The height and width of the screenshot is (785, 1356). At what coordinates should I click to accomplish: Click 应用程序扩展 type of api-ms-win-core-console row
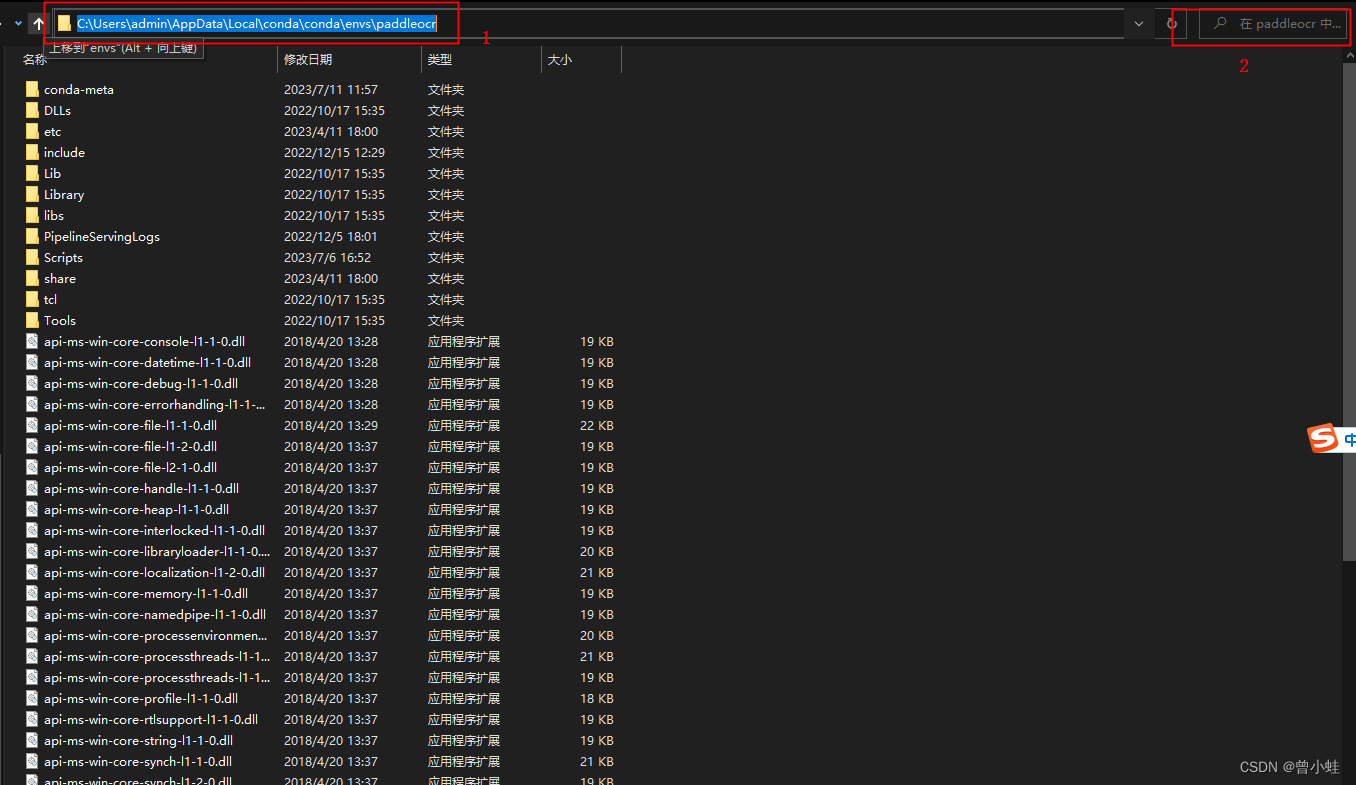coord(464,342)
